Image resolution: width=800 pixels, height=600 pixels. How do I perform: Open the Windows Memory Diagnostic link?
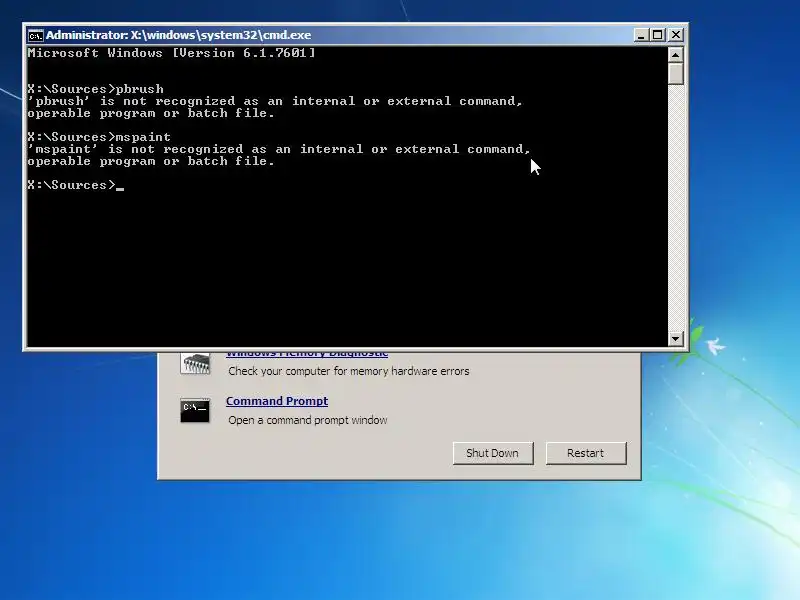(307, 353)
